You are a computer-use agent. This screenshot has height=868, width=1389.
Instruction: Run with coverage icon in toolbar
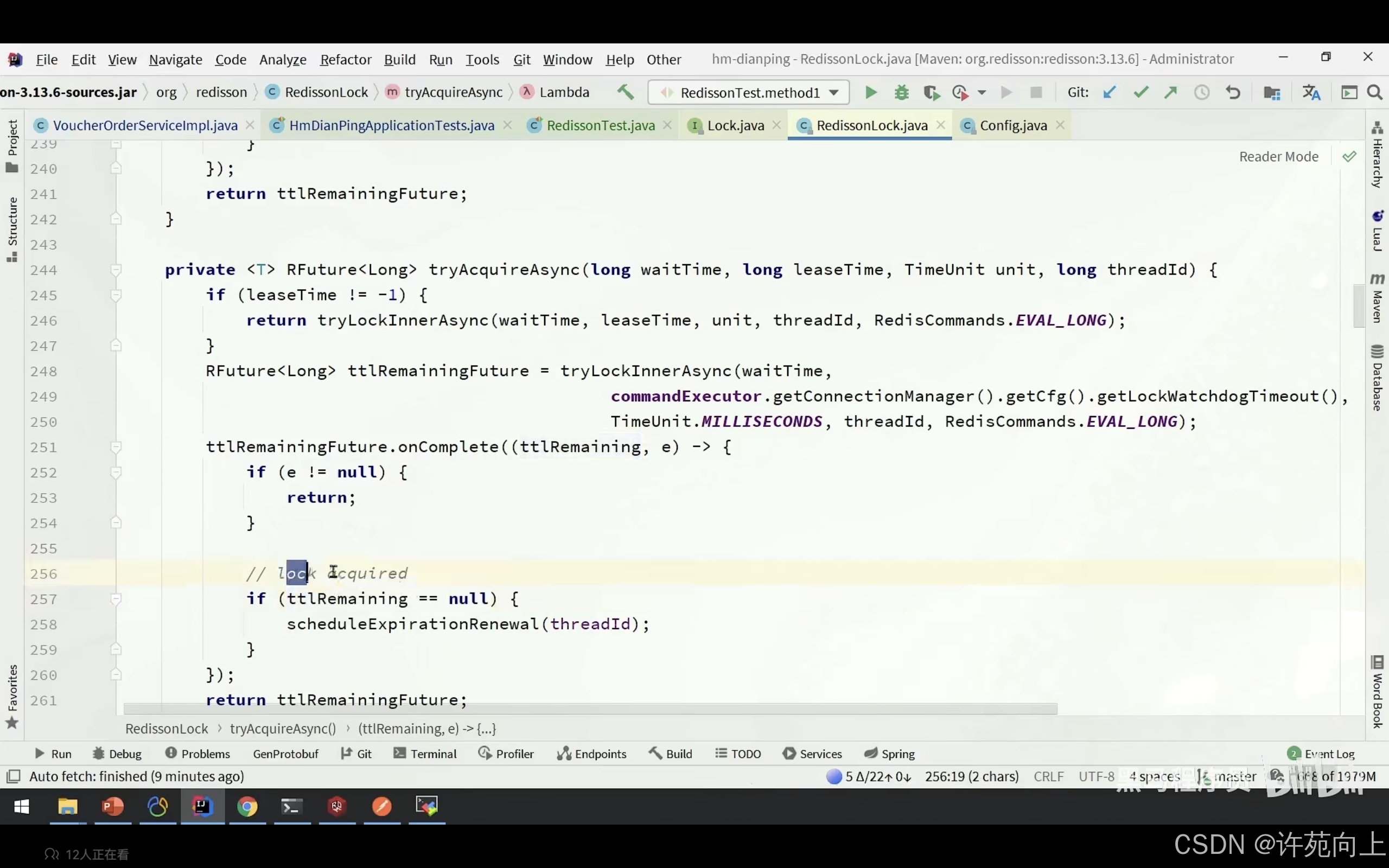click(931, 92)
